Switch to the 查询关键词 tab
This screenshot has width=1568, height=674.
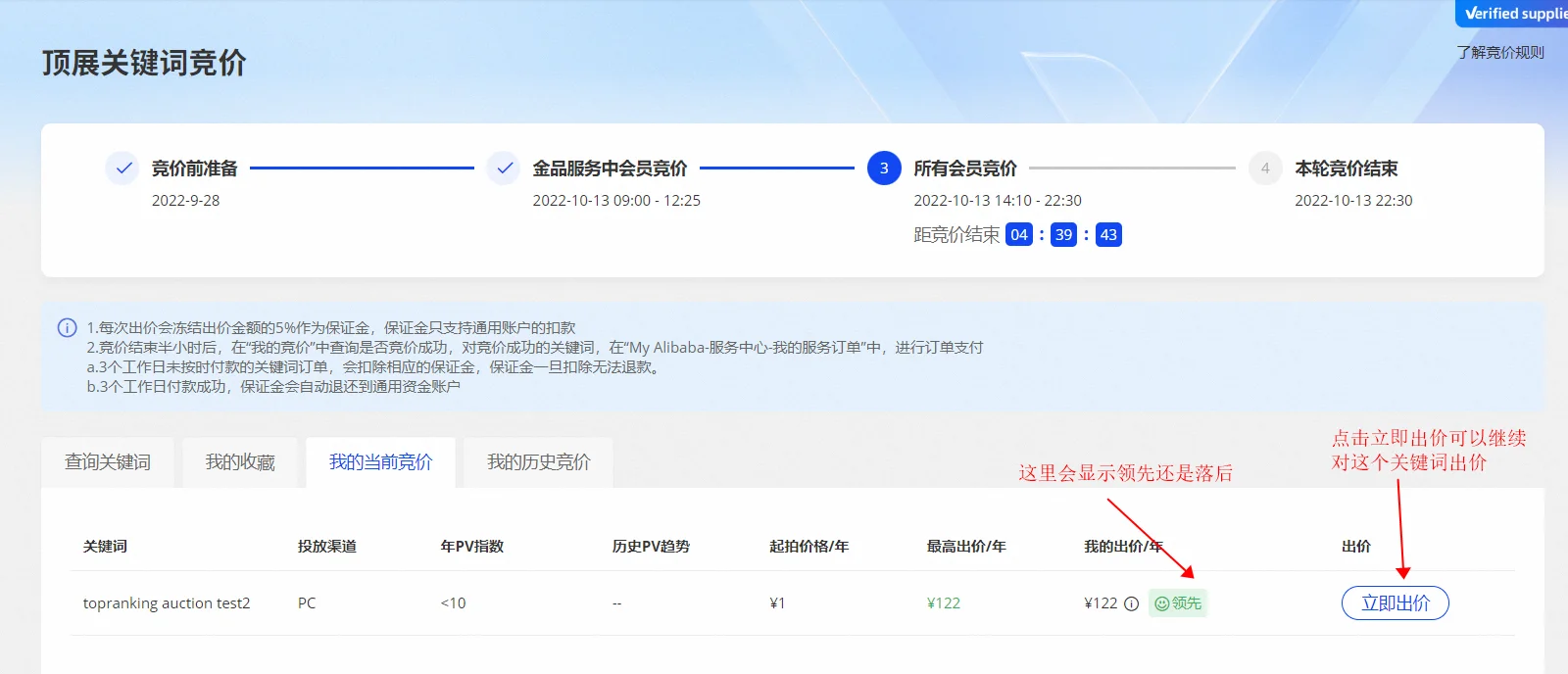click(108, 462)
